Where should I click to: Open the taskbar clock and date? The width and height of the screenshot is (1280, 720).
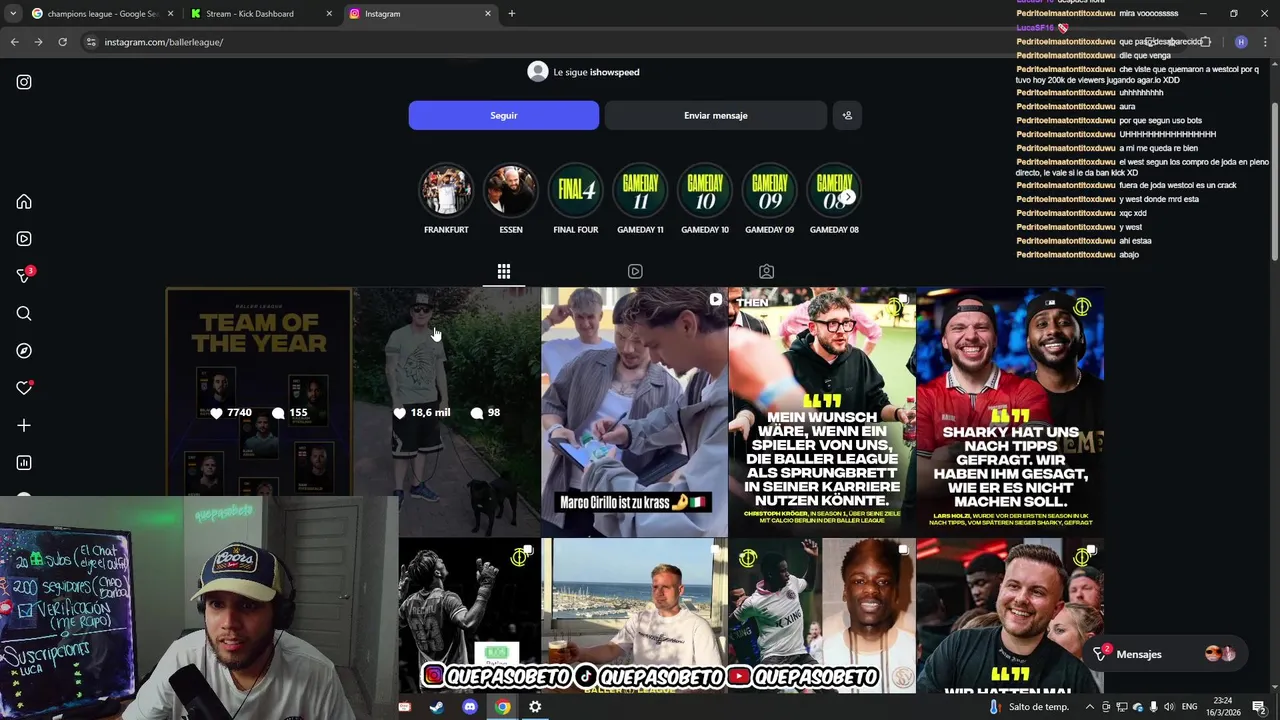[1223, 707]
